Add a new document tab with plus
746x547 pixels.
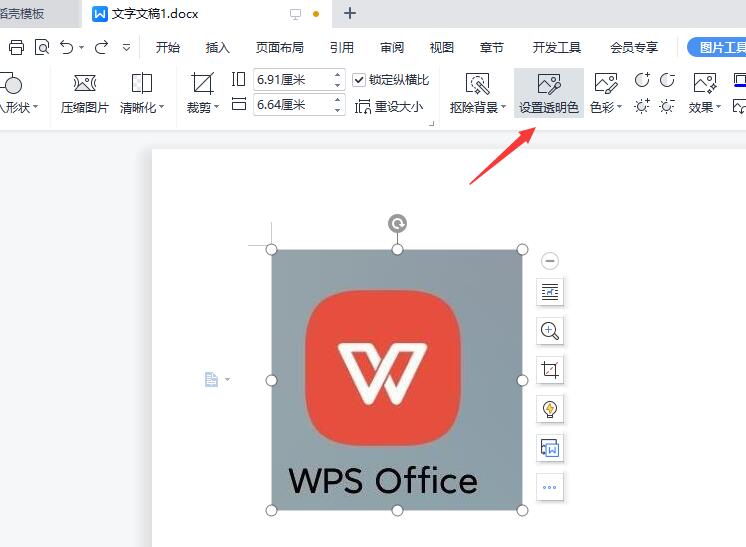tap(350, 13)
